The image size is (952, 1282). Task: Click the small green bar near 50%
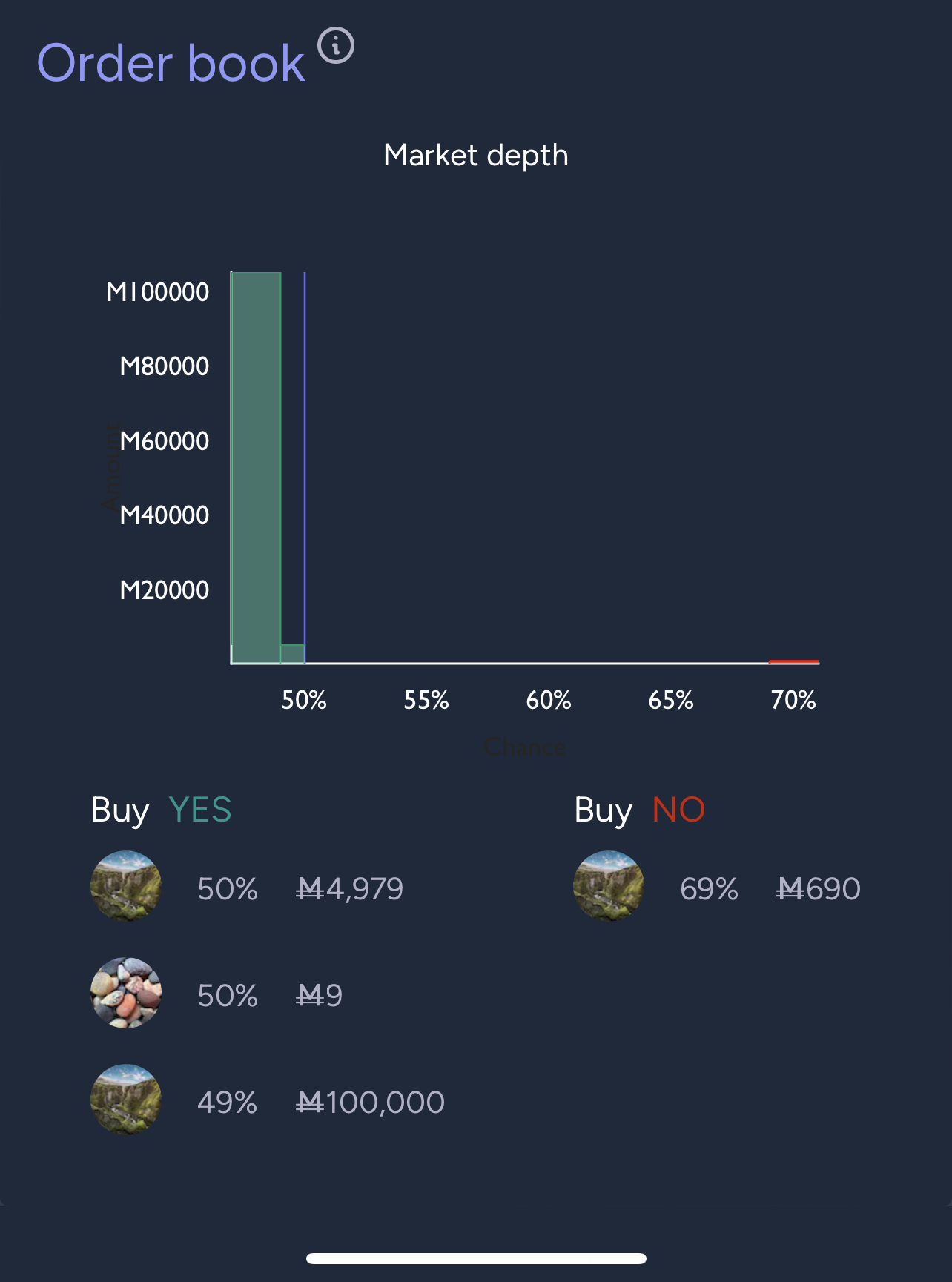292,654
